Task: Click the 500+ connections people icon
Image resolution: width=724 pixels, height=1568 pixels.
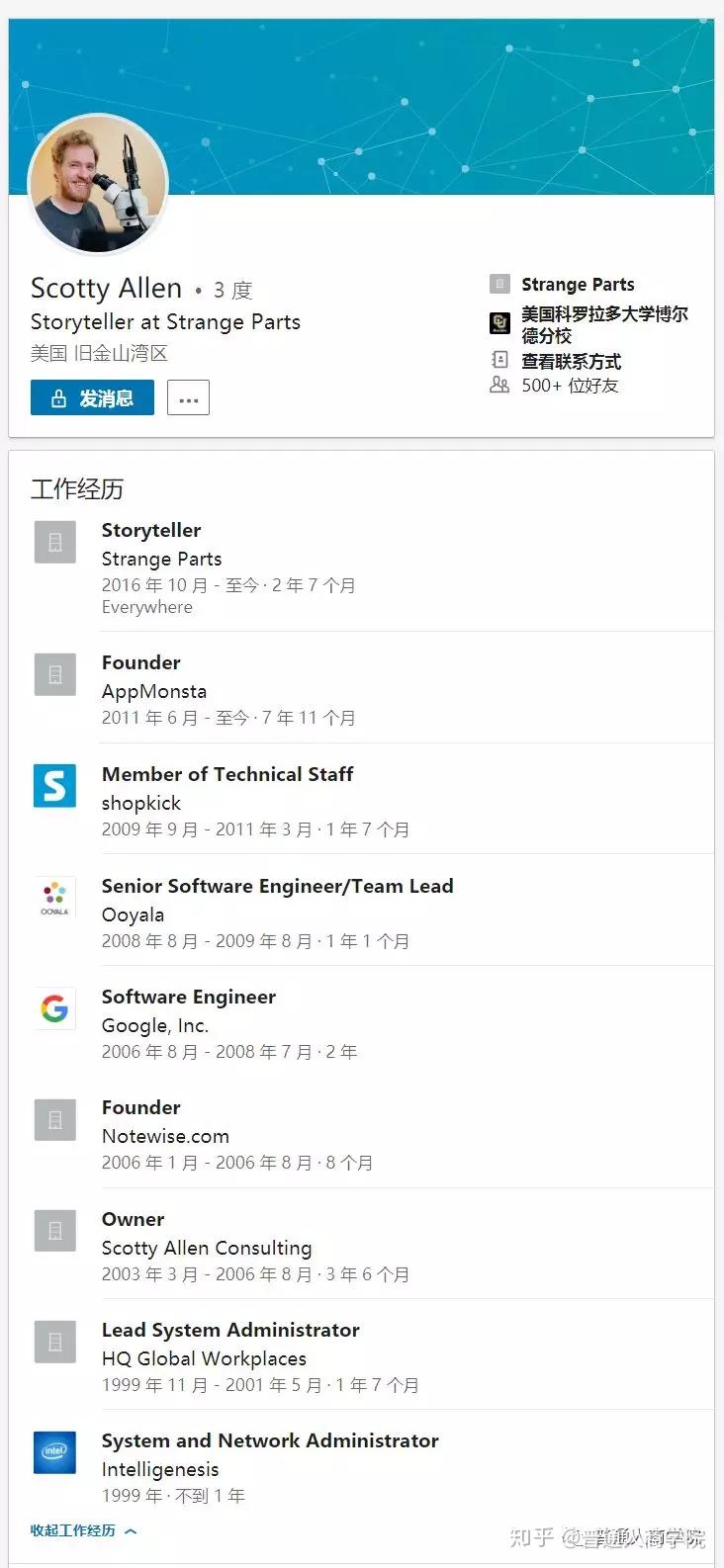Action: click(500, 385)
